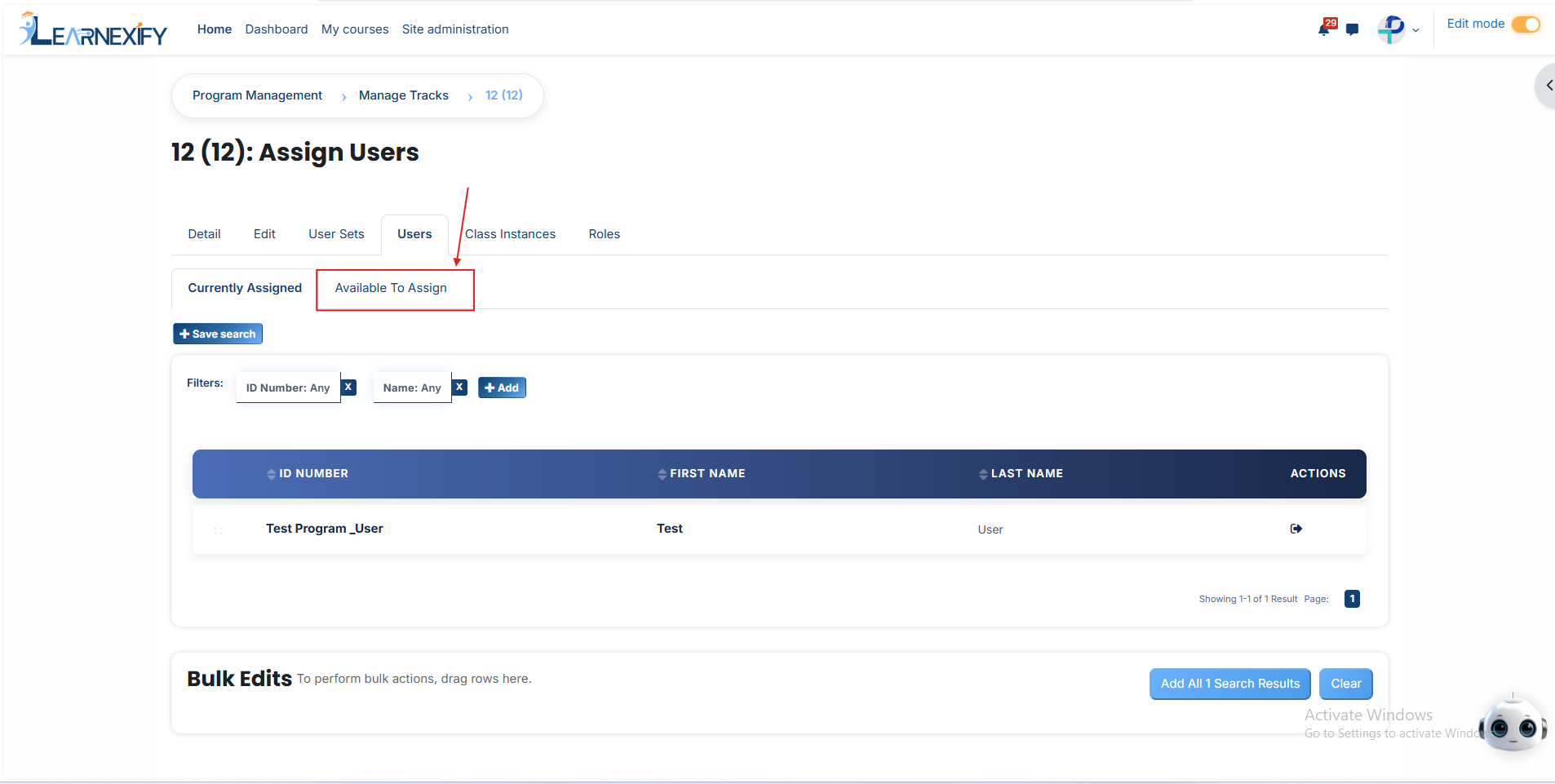Viewport: 1555px width, 784px height.
Task: Open the messages chat icon
Action: 1352,29
